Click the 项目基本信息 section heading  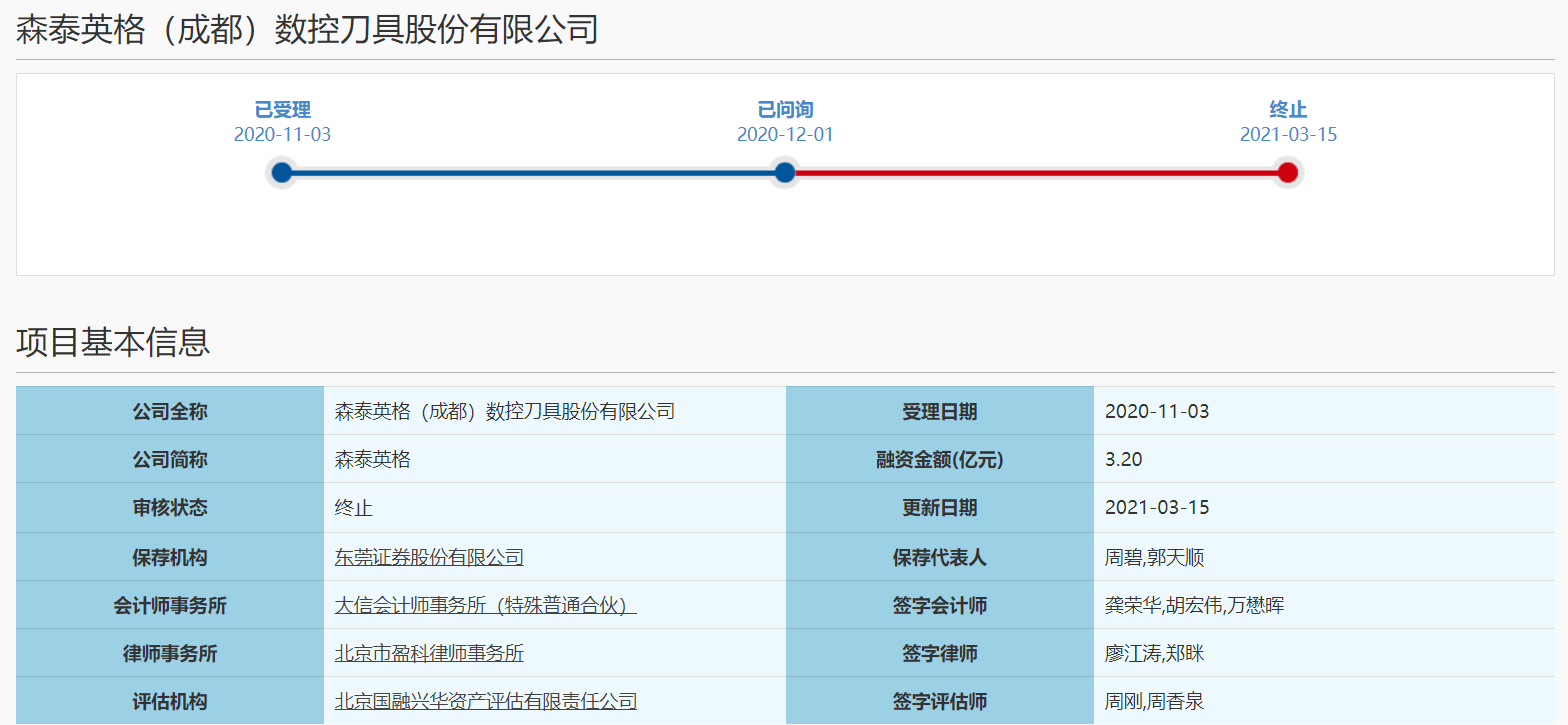tap(113, 342)
